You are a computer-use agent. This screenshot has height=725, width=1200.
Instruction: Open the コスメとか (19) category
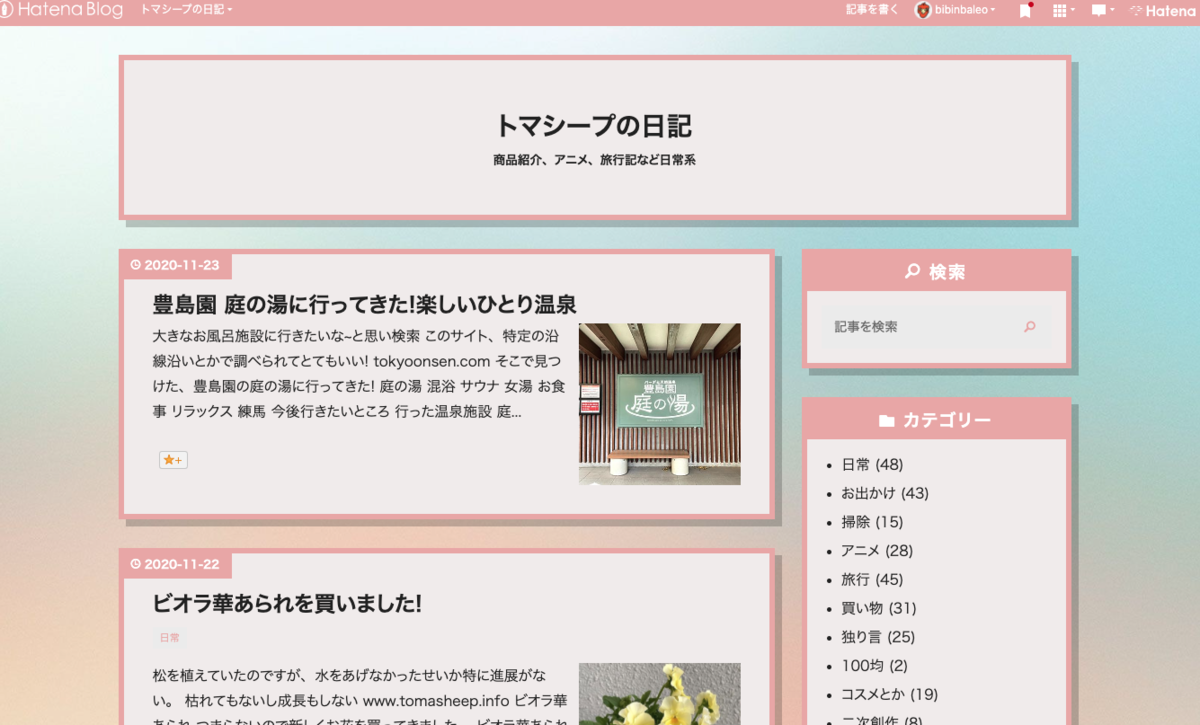coord(890,694)
